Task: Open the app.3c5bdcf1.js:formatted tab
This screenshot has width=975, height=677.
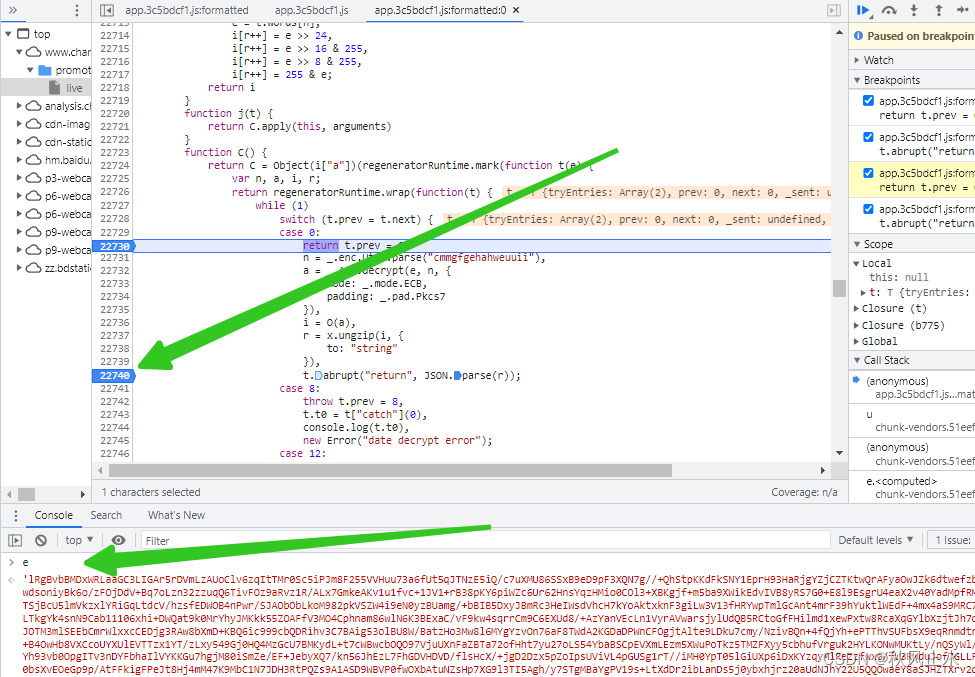Action: (187, 10)
